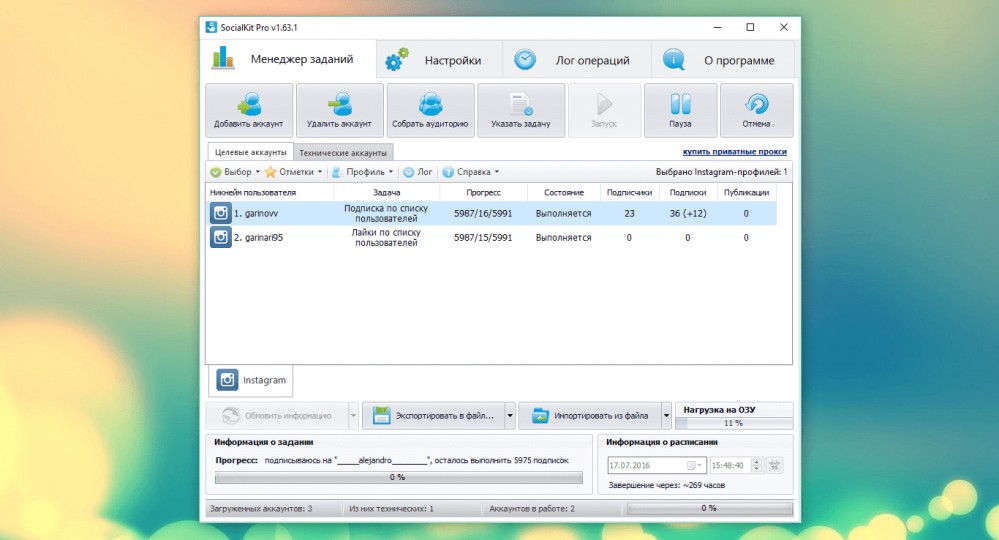Open the Профиль dropdown menu
Image resolution: width=999 pixels, height=540 pixels.
coord(362,172)
